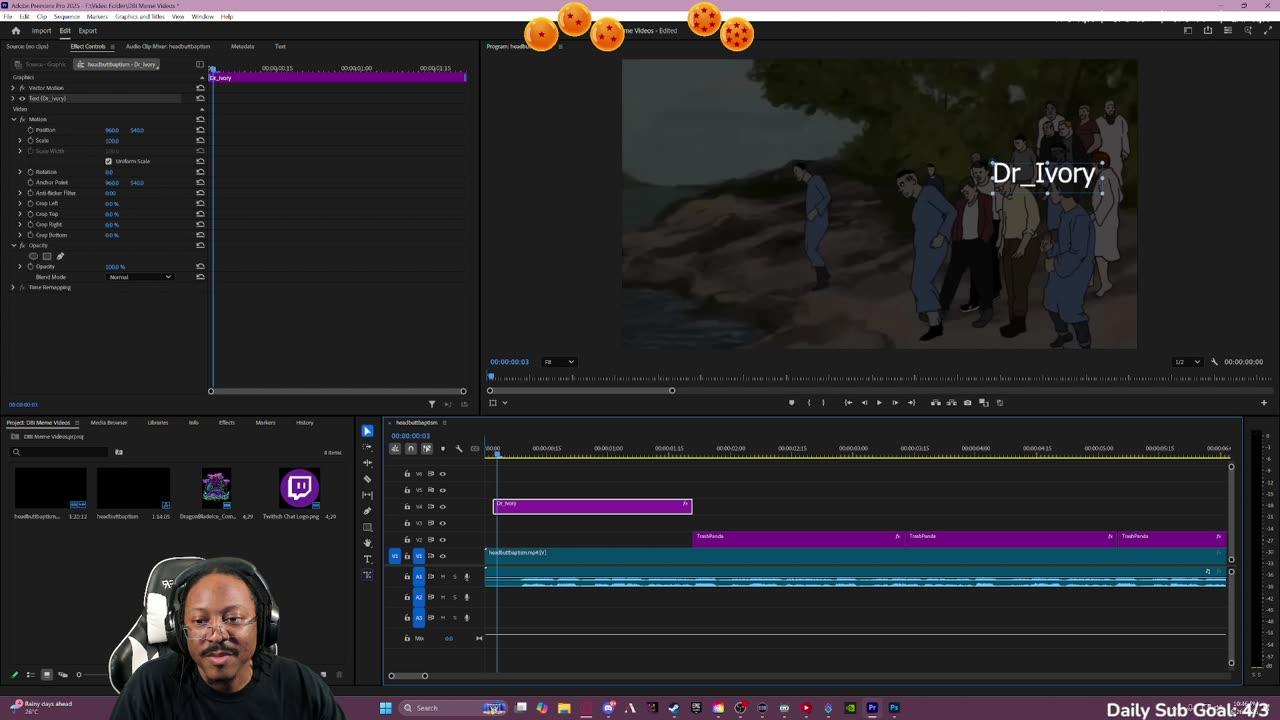Image resolution: width=1280 pixels, height=720 pixels.
Task: Toggle snapping in the timeline
Action: (411, 448)
